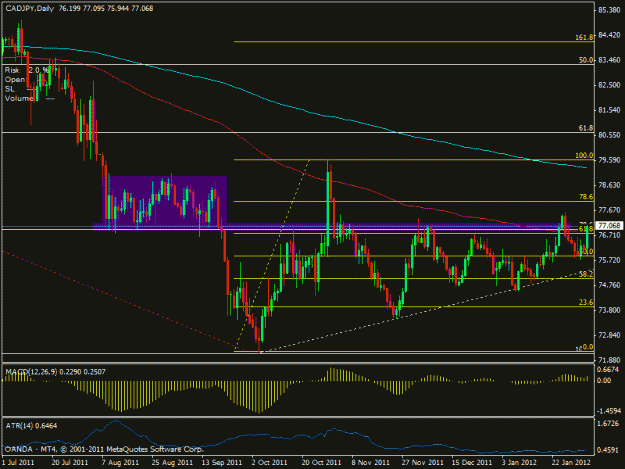Click the '25 Aug 2011' date label
Viewport: 625px width, 469px height.
click(x=172, y=463)
